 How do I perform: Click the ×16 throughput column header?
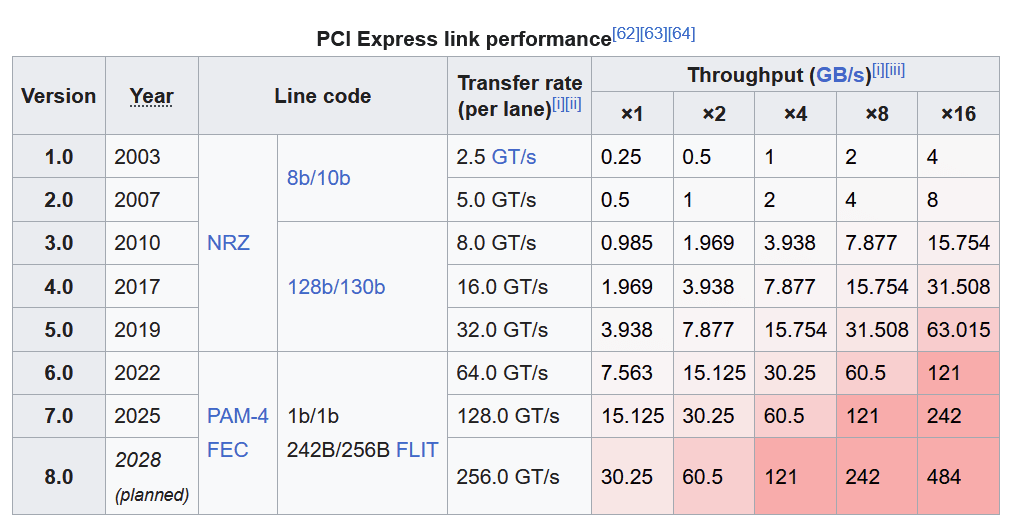tap(958, 114)
